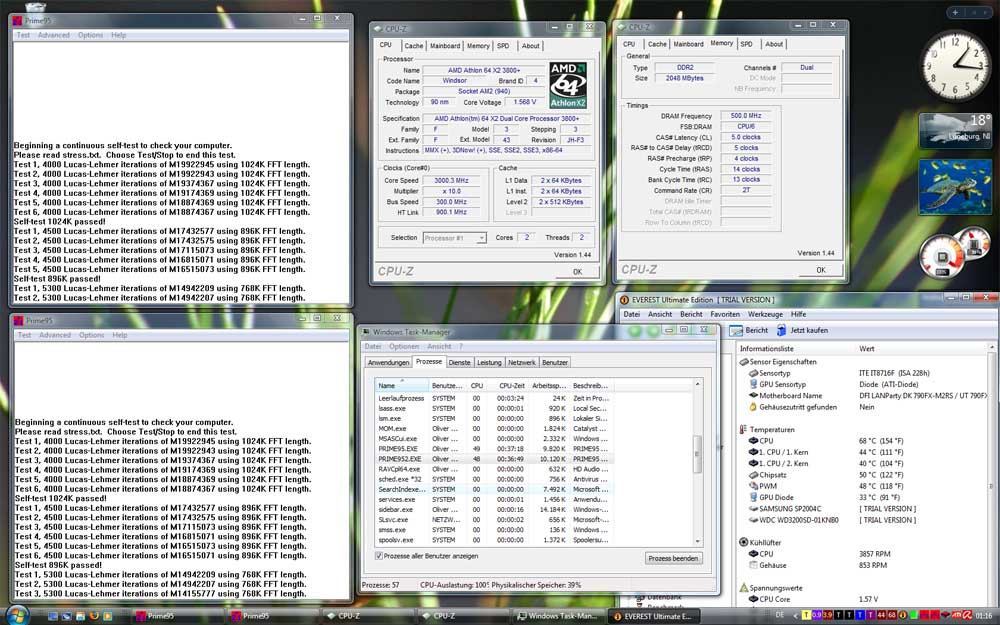Screen dimensions: 1000x625
Task: Click OK in the CPU-Z CPU window
Action: coord(577,272)
